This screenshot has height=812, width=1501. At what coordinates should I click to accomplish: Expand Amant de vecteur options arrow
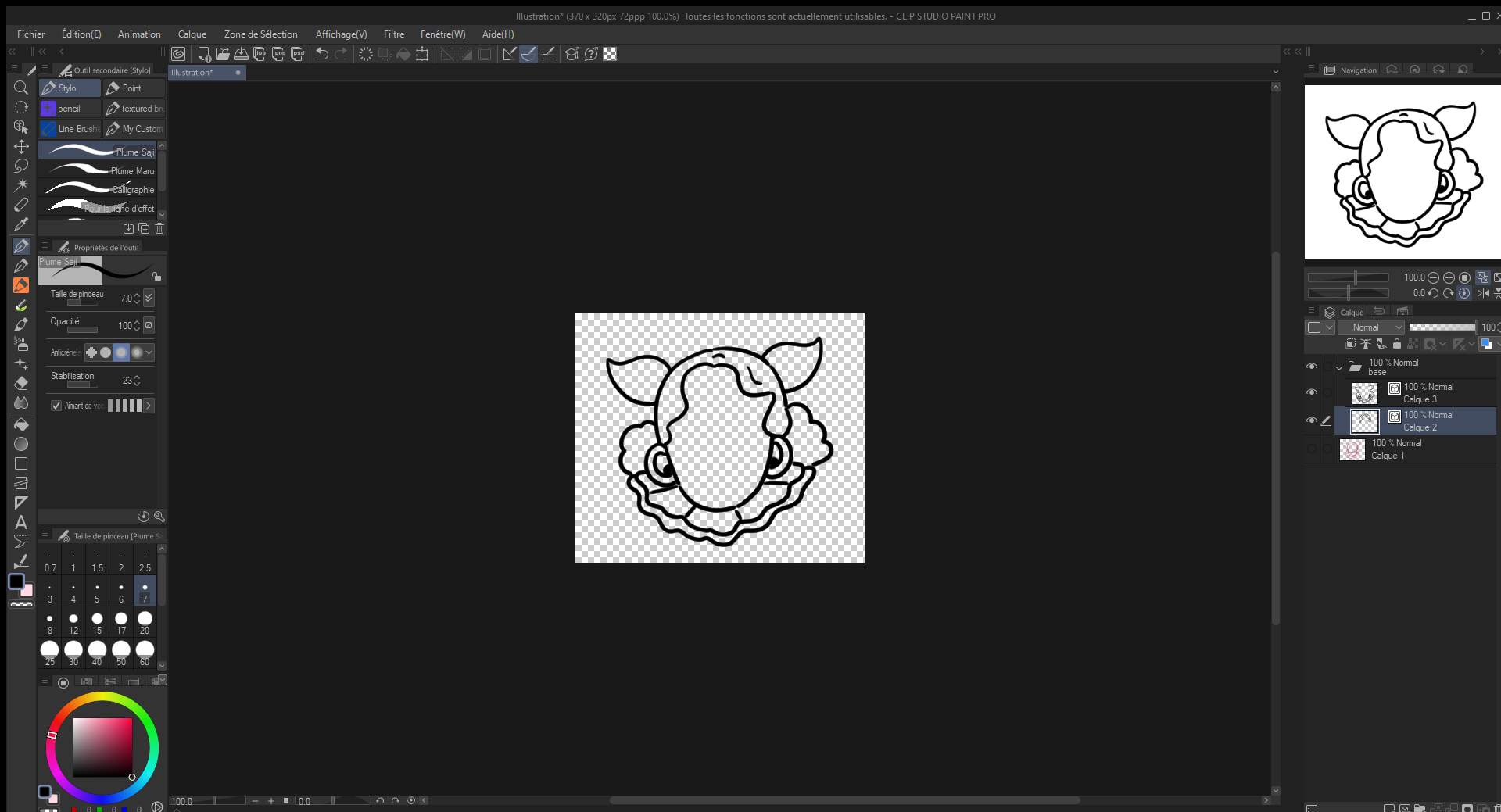click(x=149, y=406)
